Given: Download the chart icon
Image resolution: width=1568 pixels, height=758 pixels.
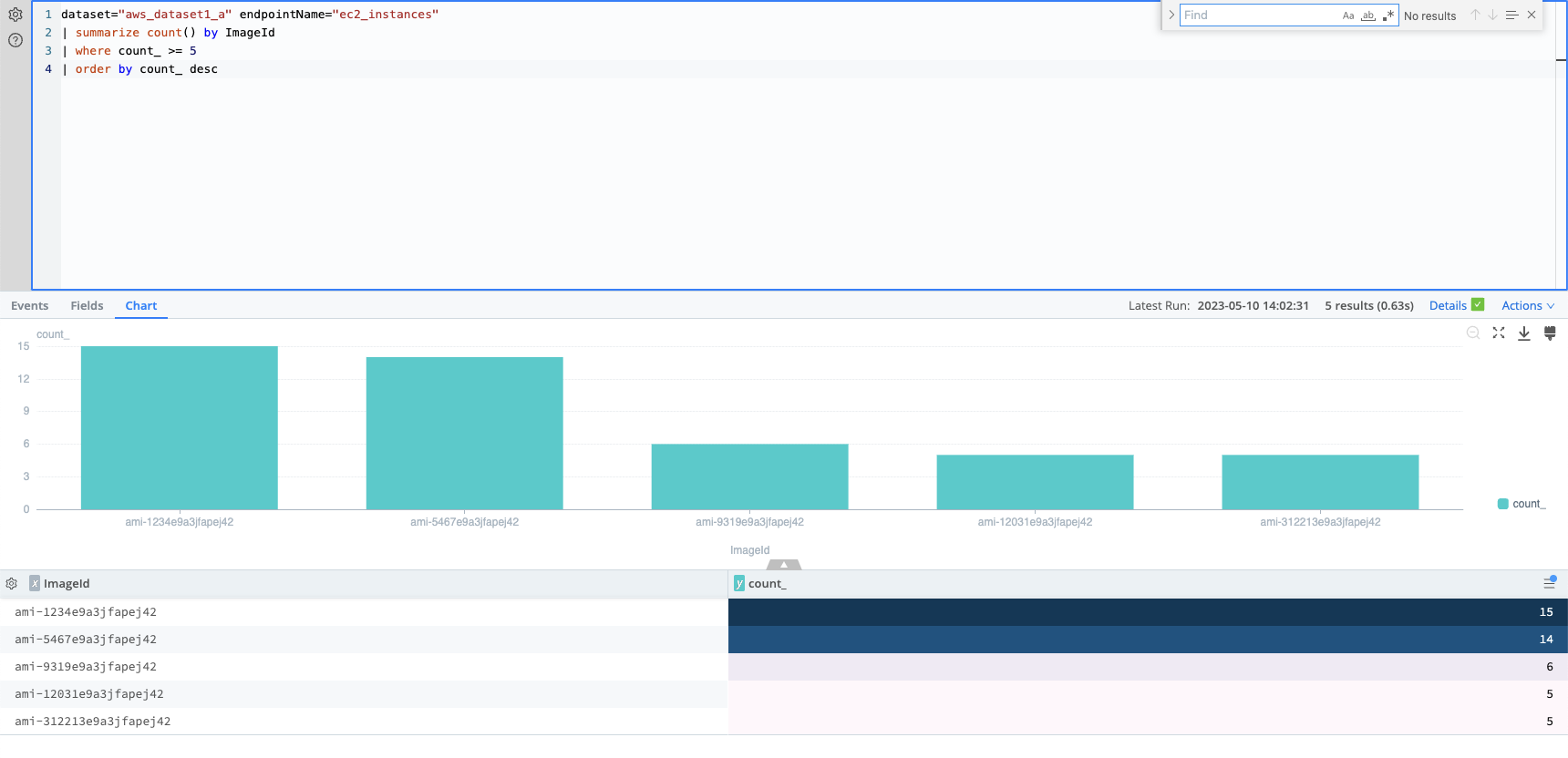Looking at the screenshot, I should coord(1524,333).
